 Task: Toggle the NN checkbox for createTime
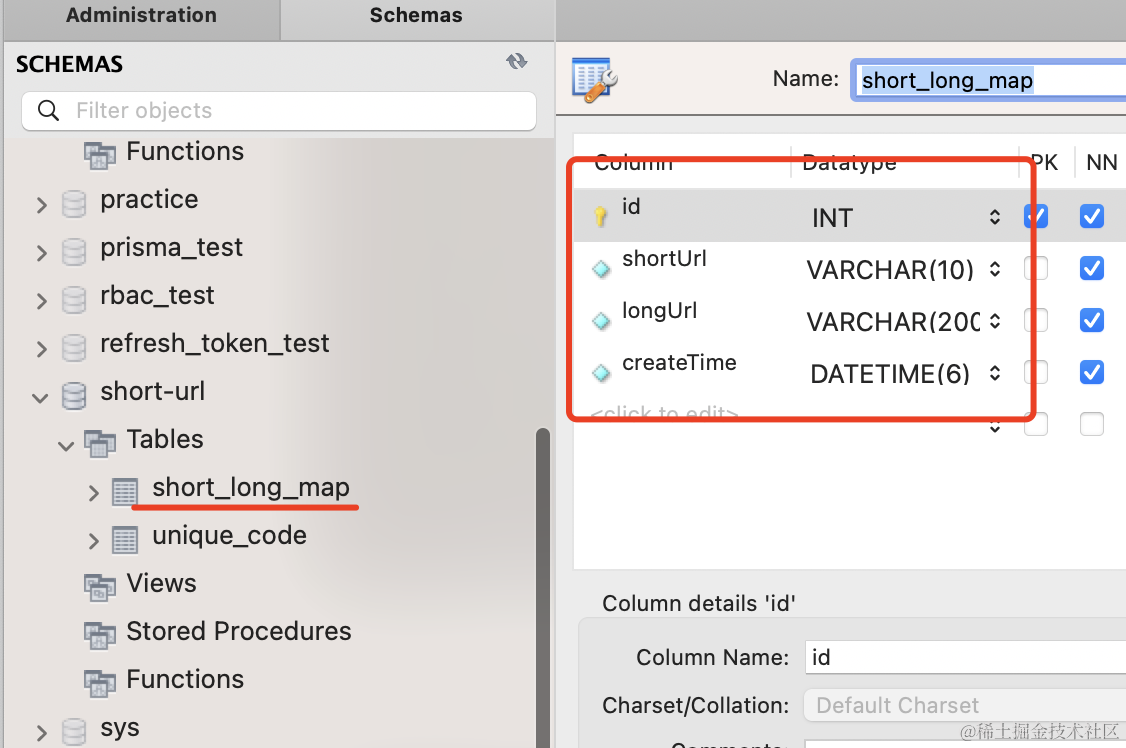[1092, 373]
